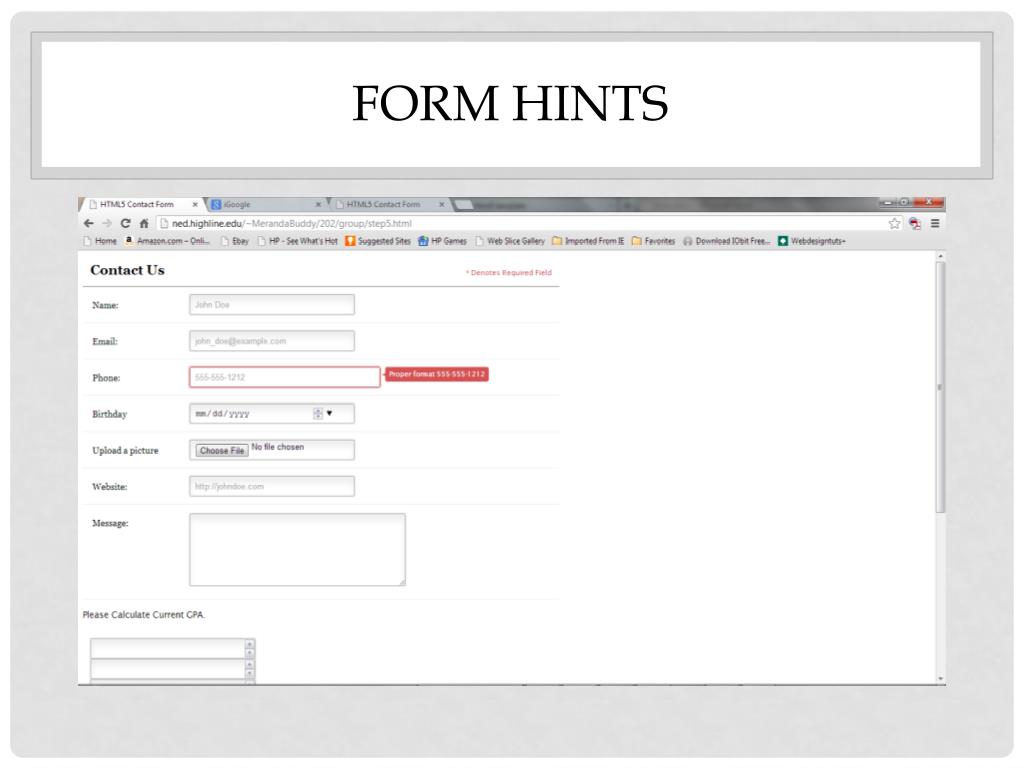Viewport: 1024px width, 768px height.
Task: Click the 'Please Calculate Current GPA' text
Action: tap(144, 615)
